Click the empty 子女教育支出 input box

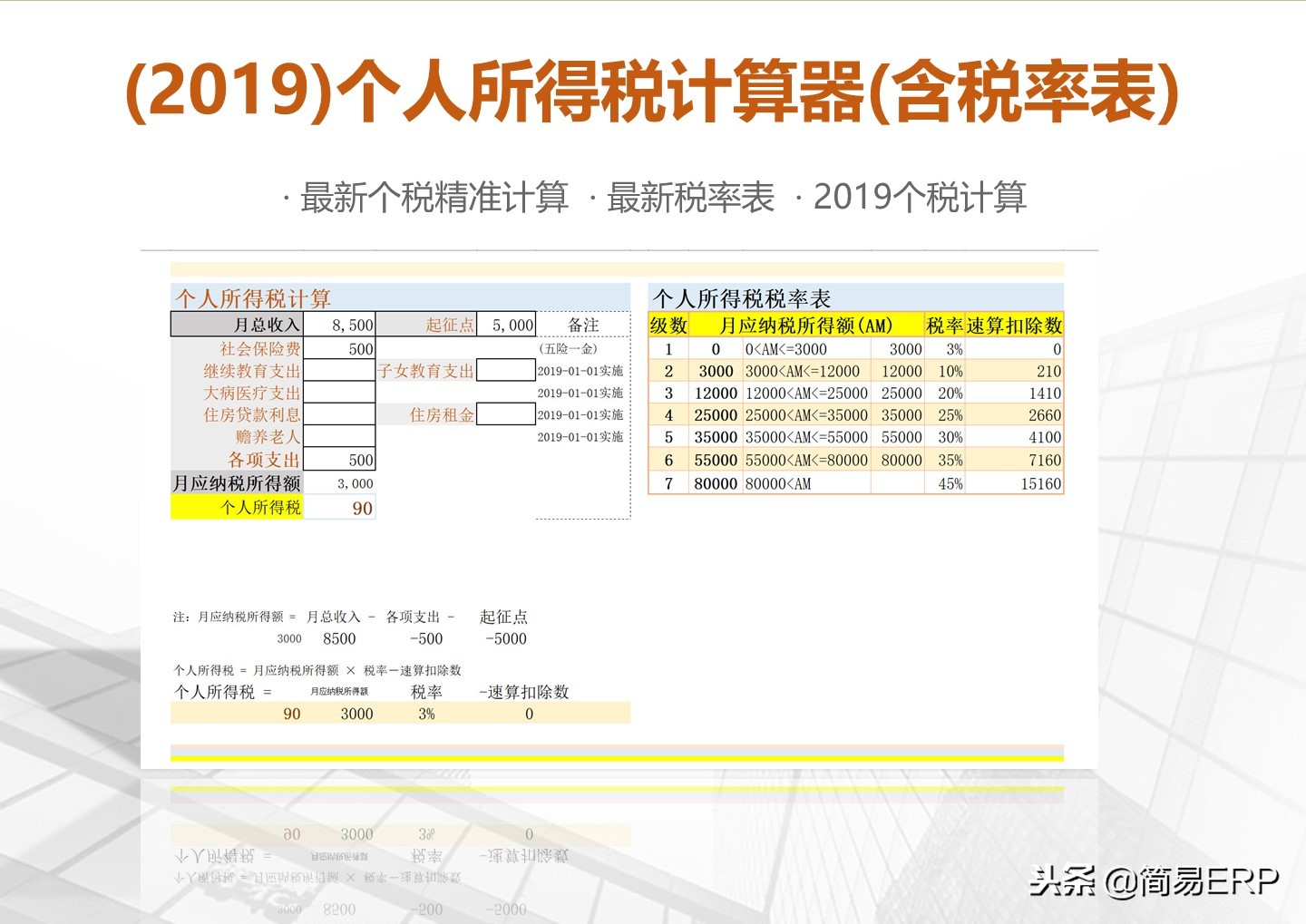[x=505, y=371]
